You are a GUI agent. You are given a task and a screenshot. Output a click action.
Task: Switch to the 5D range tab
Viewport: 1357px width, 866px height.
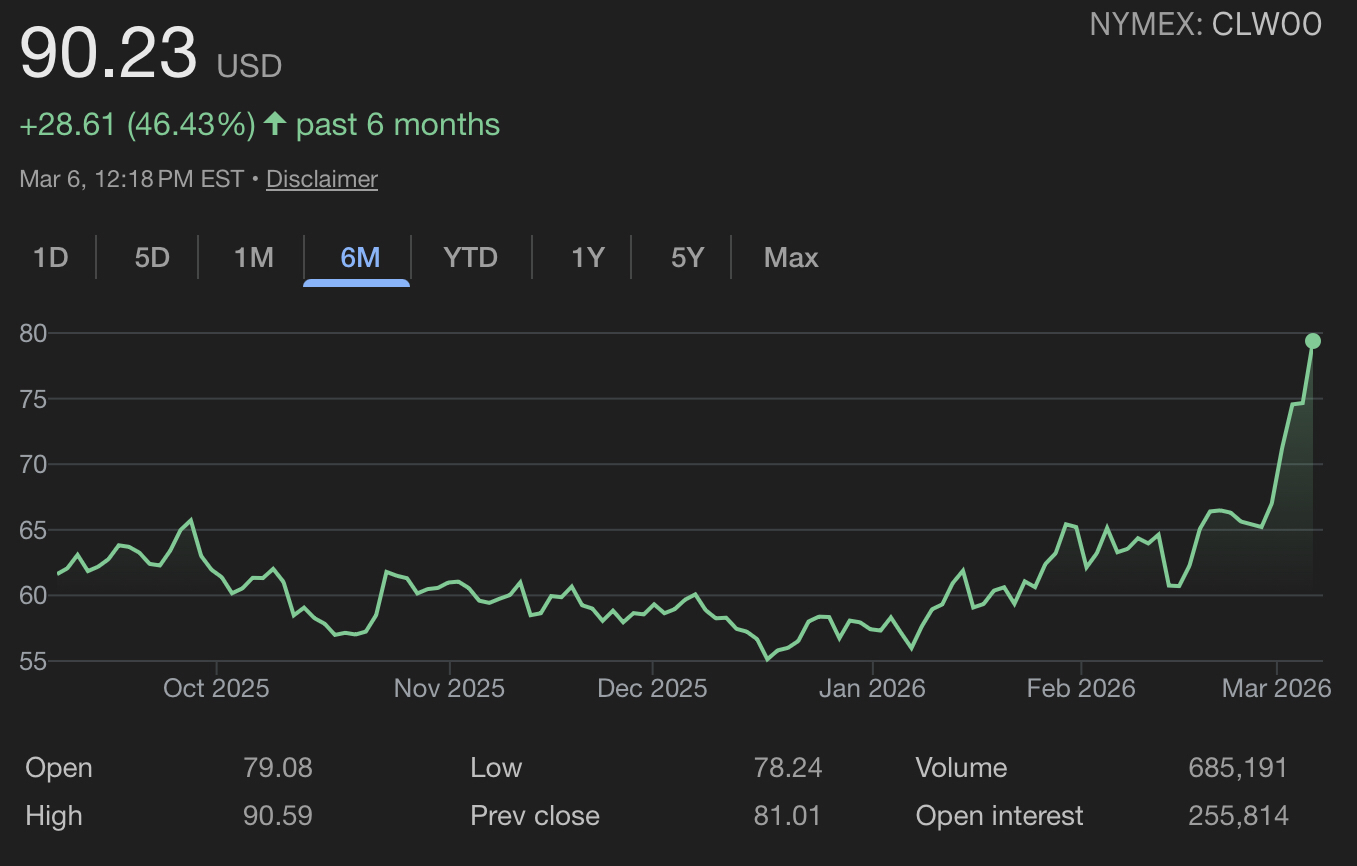(x=152, y=258)
